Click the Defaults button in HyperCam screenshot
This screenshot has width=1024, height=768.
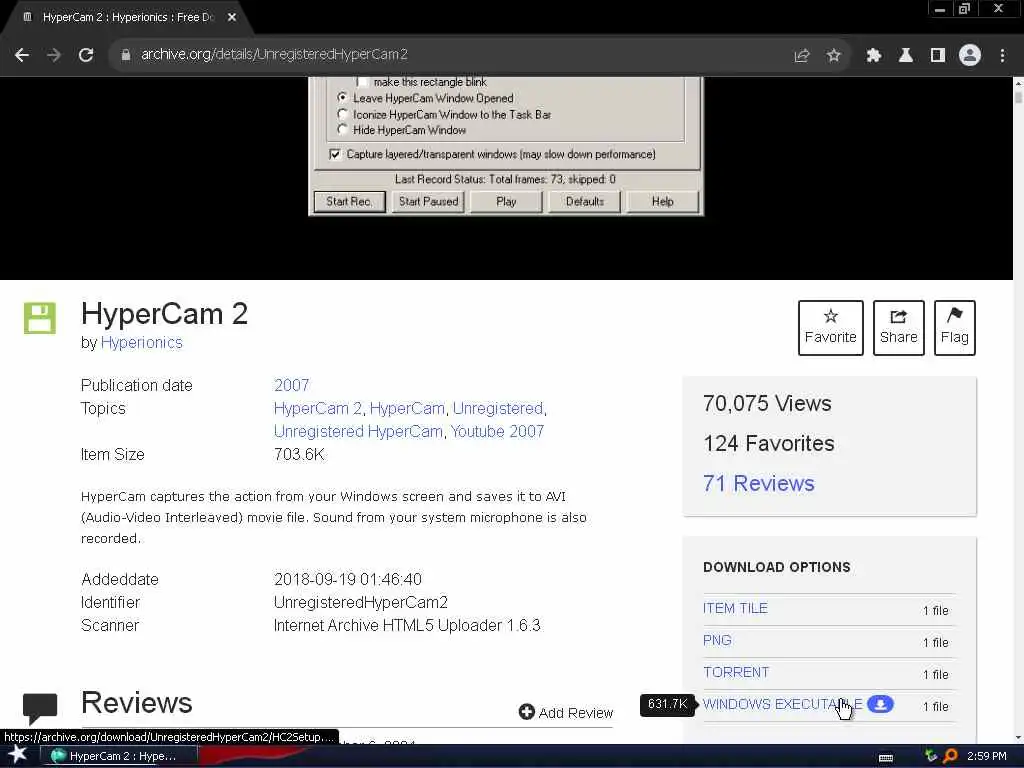(x=584, y=201)
